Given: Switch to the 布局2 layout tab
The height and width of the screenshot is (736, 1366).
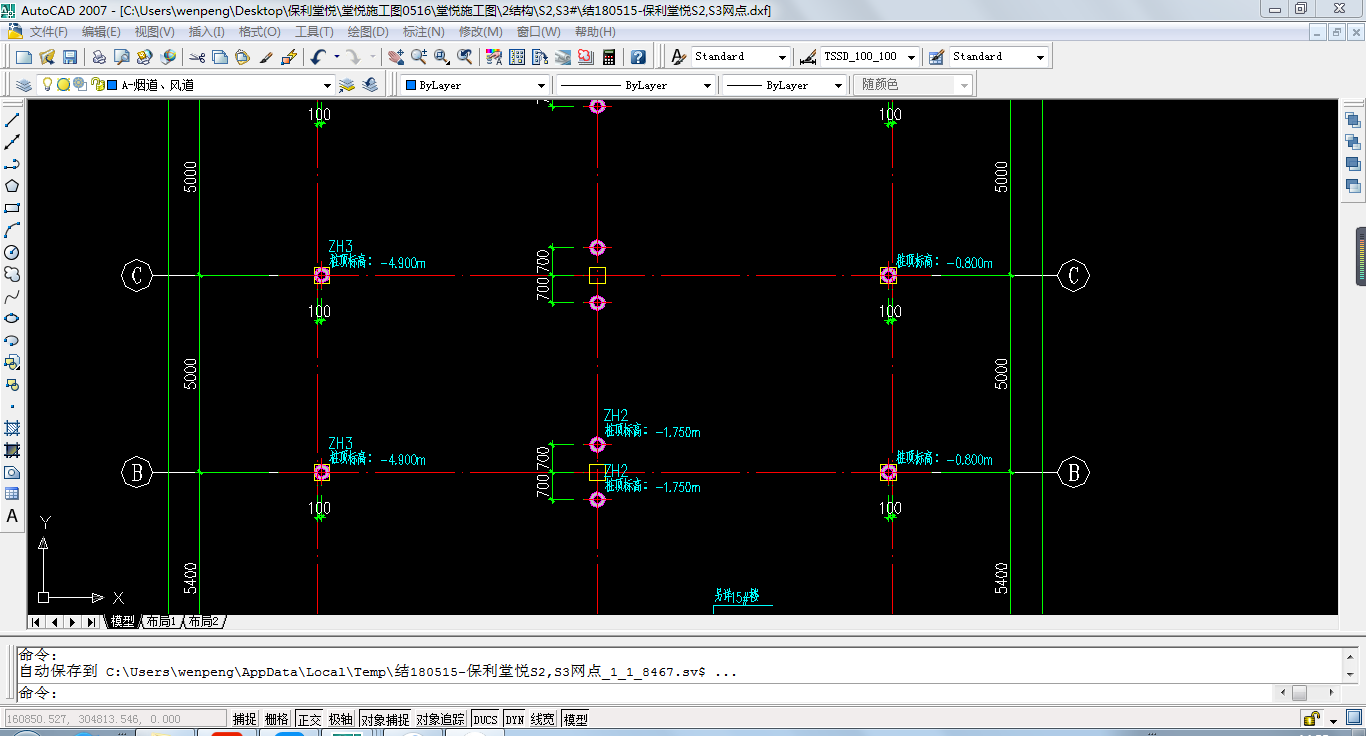Looking at the screenshot, I should 204,622.
